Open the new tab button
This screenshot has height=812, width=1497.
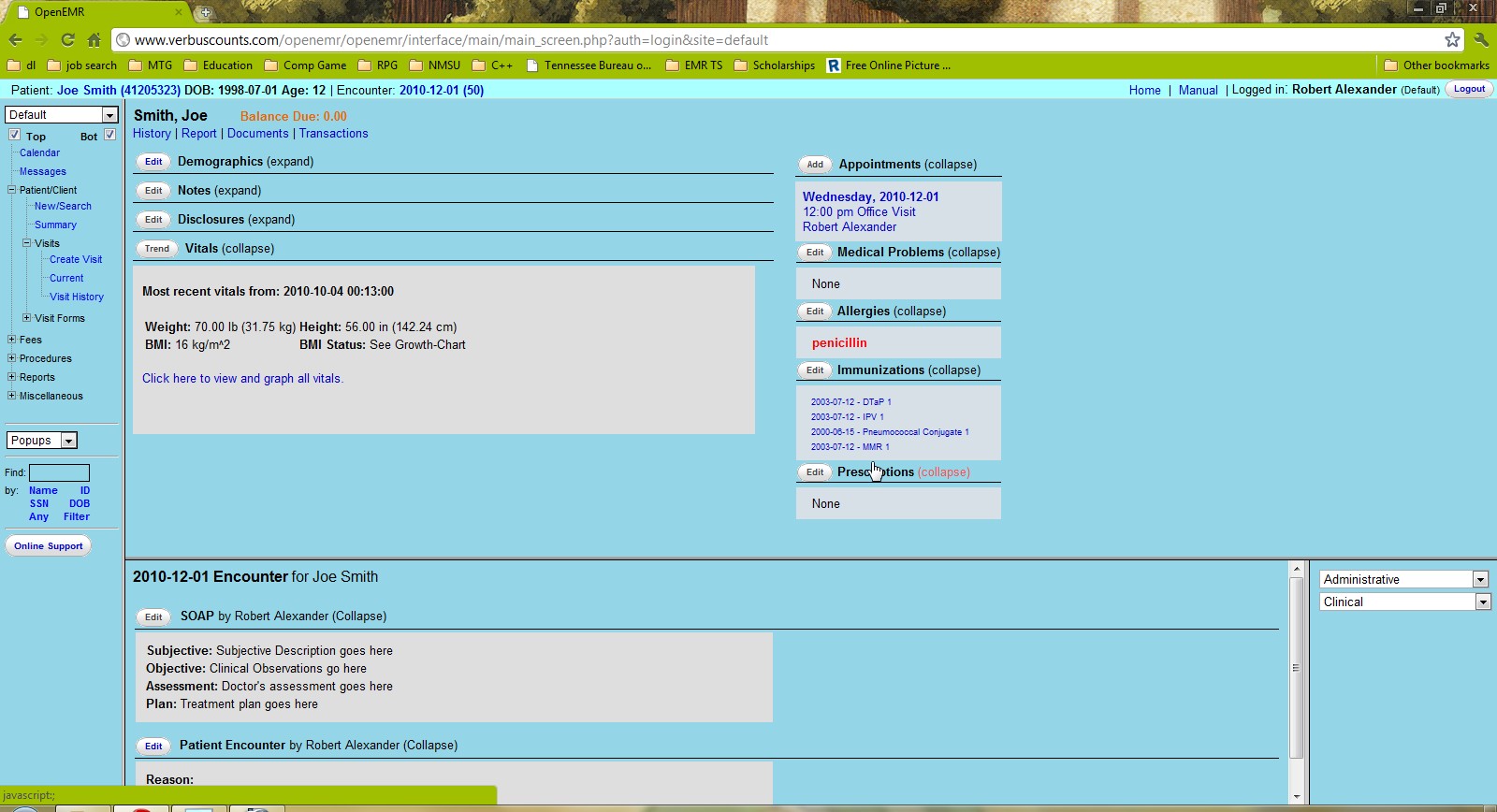(205, 12)
